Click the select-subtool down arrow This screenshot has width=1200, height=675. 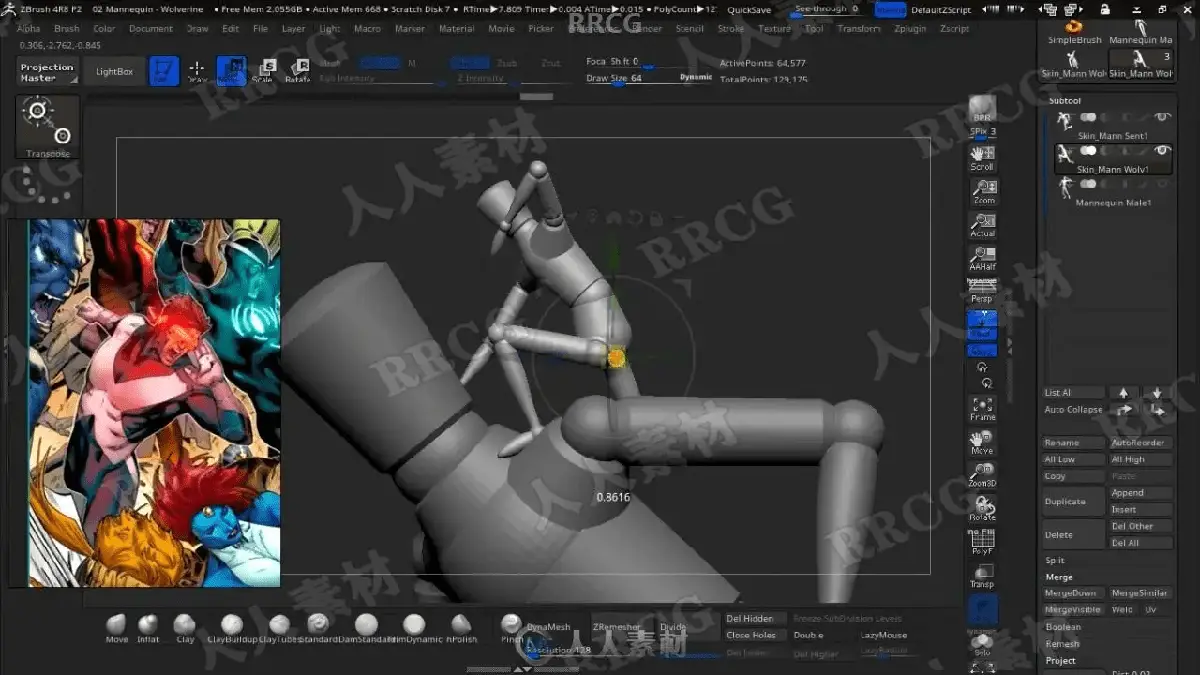[x=1157, y=393]
